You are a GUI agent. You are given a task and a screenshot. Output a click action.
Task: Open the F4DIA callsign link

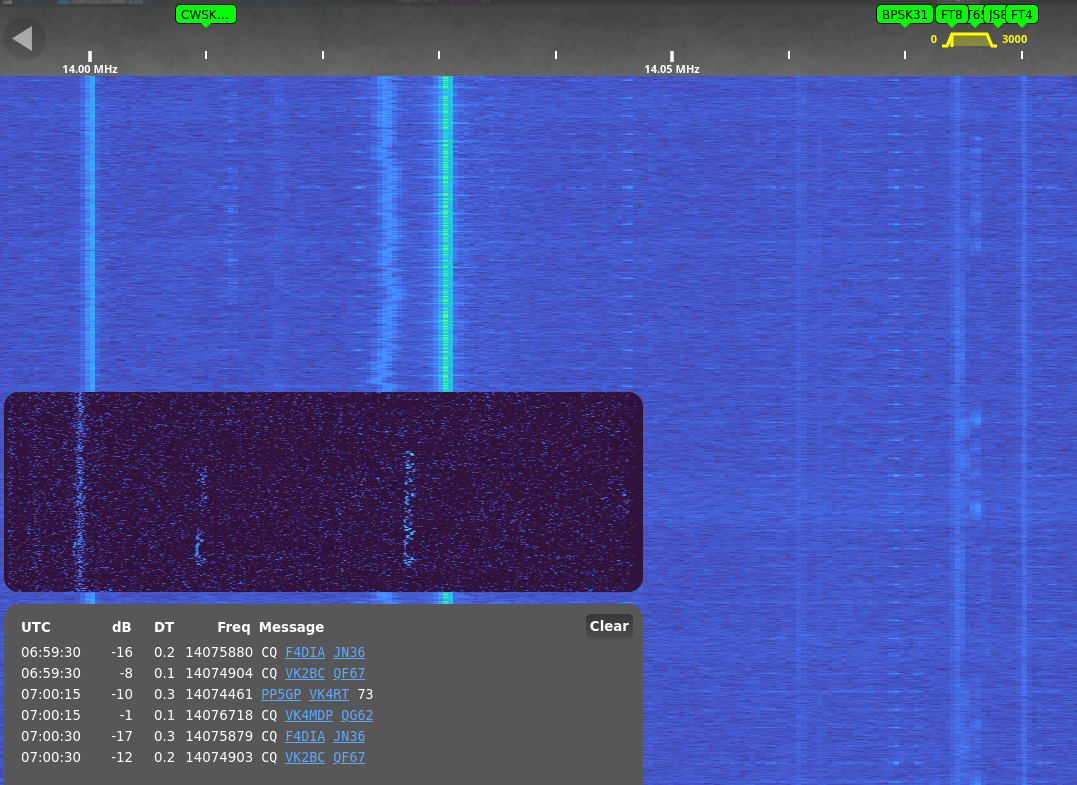coord(304,652)
